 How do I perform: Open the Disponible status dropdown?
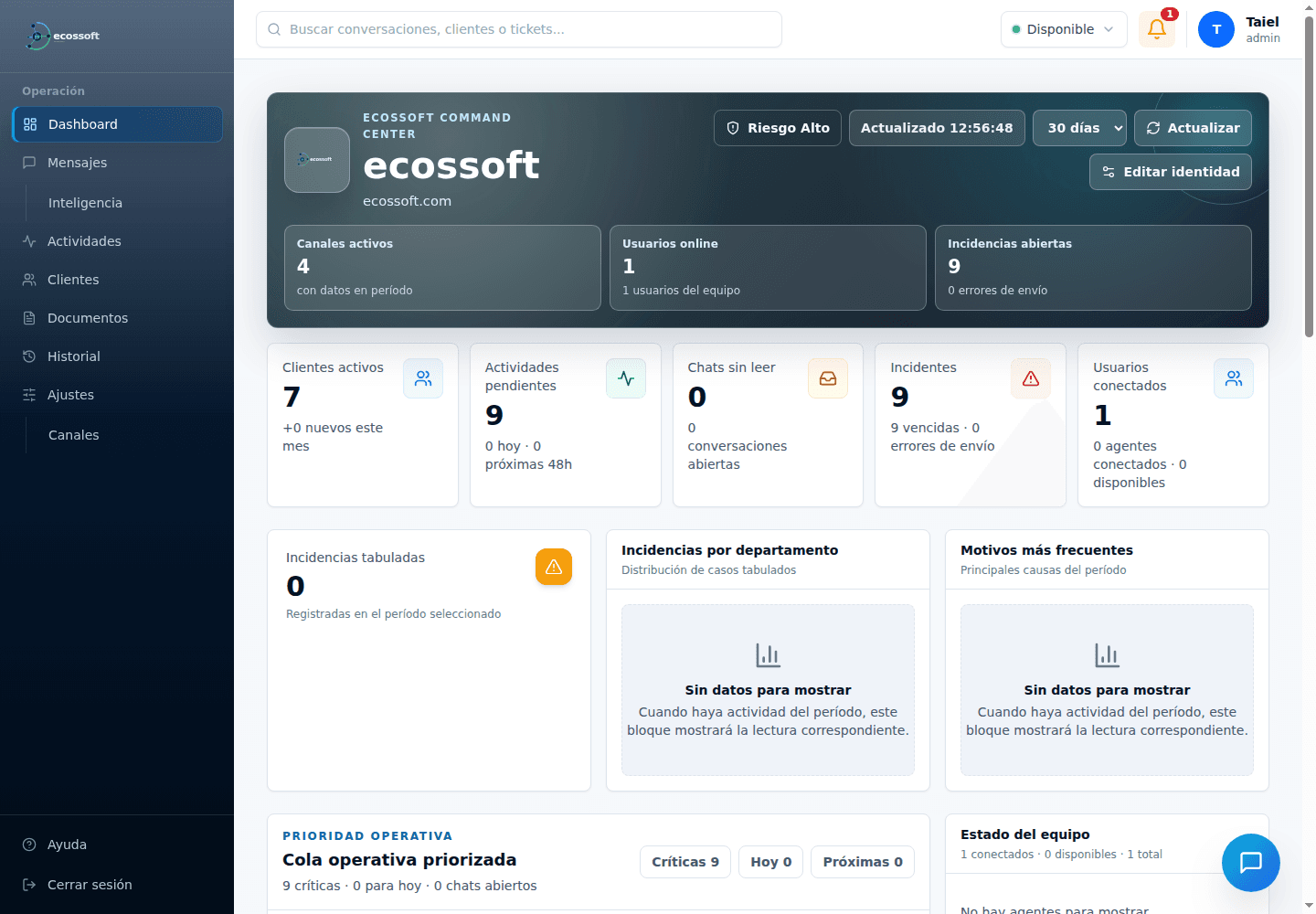[1064, 29]
